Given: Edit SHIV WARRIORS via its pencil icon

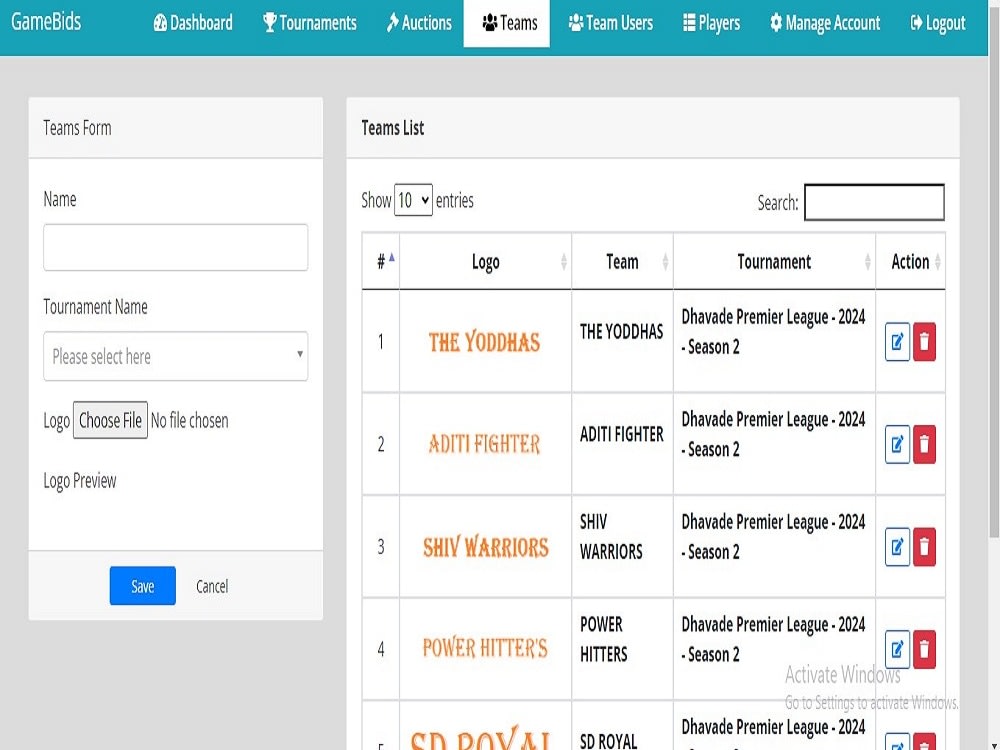Looking at the screenshot, I should [898, 547].
